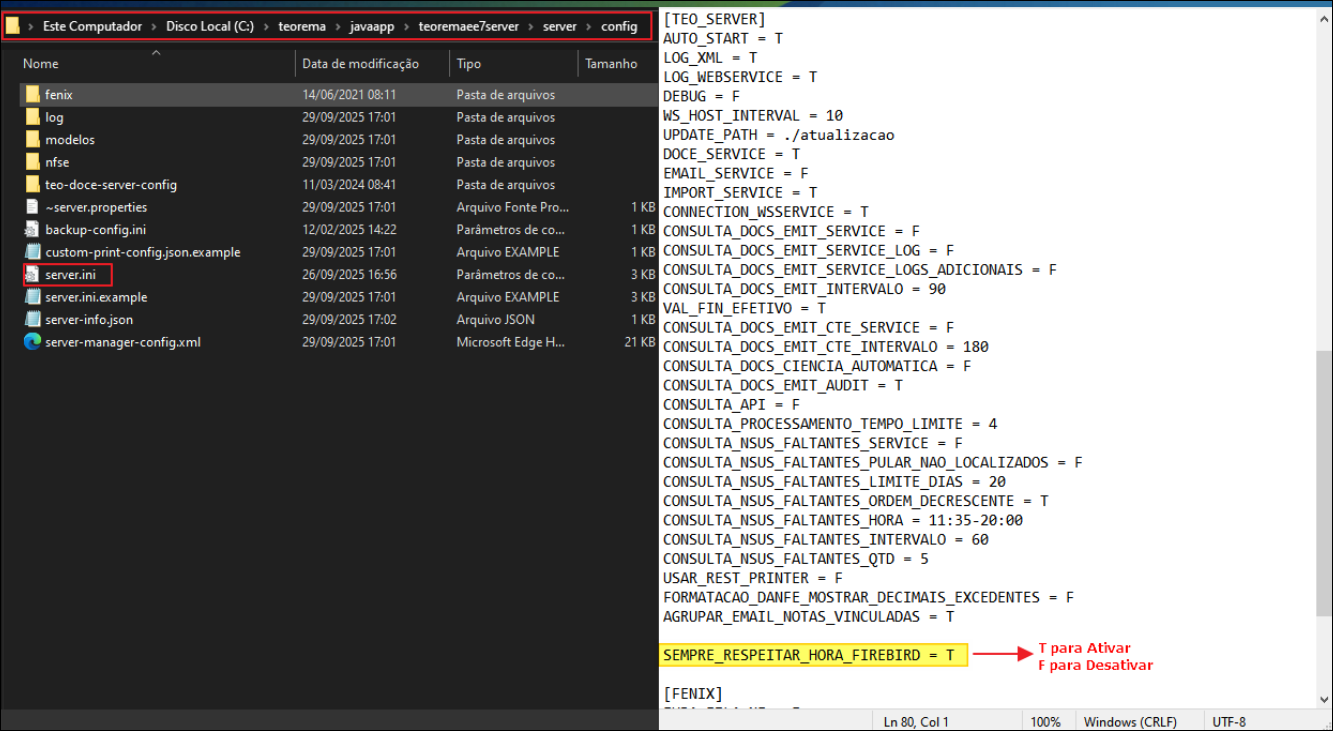Select the teo-doce-server-config folder icon
1333x731 pixels.
pos(32,185)
